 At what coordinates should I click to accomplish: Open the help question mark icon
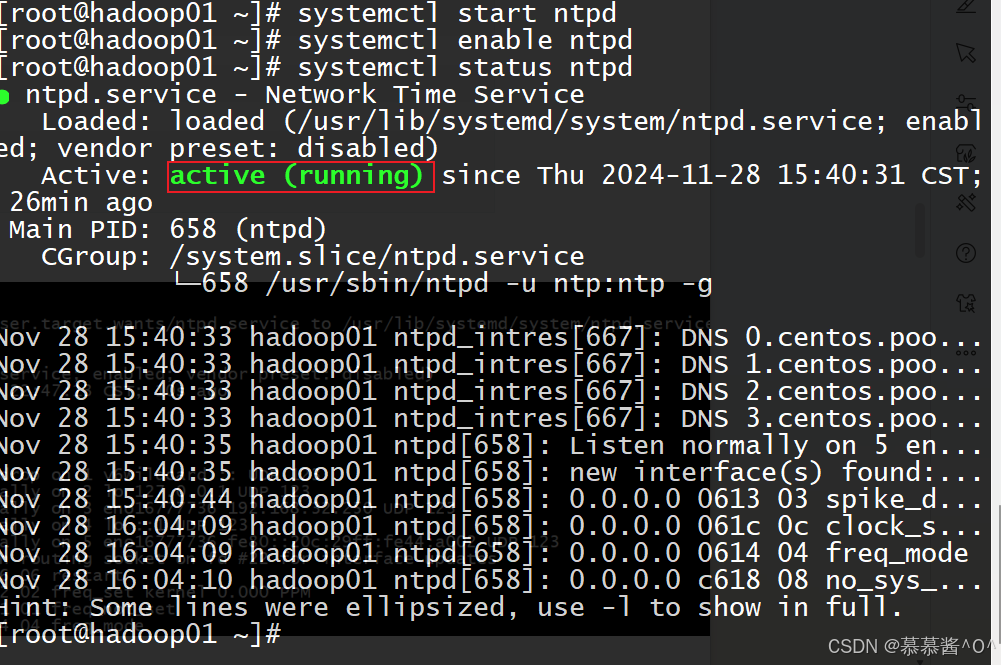click(965, 251)
